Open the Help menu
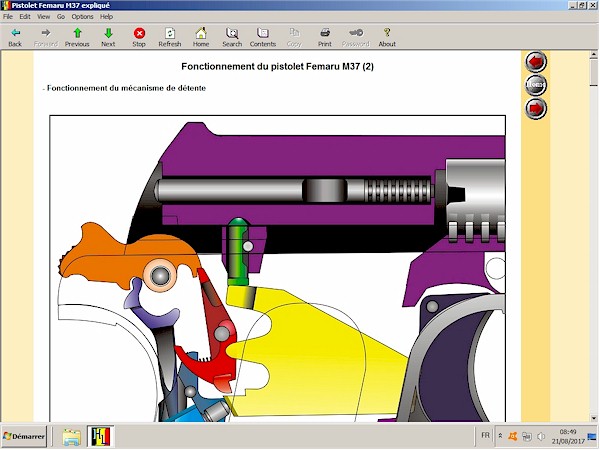Screen dimensions: 600x450 click(106, 16)
